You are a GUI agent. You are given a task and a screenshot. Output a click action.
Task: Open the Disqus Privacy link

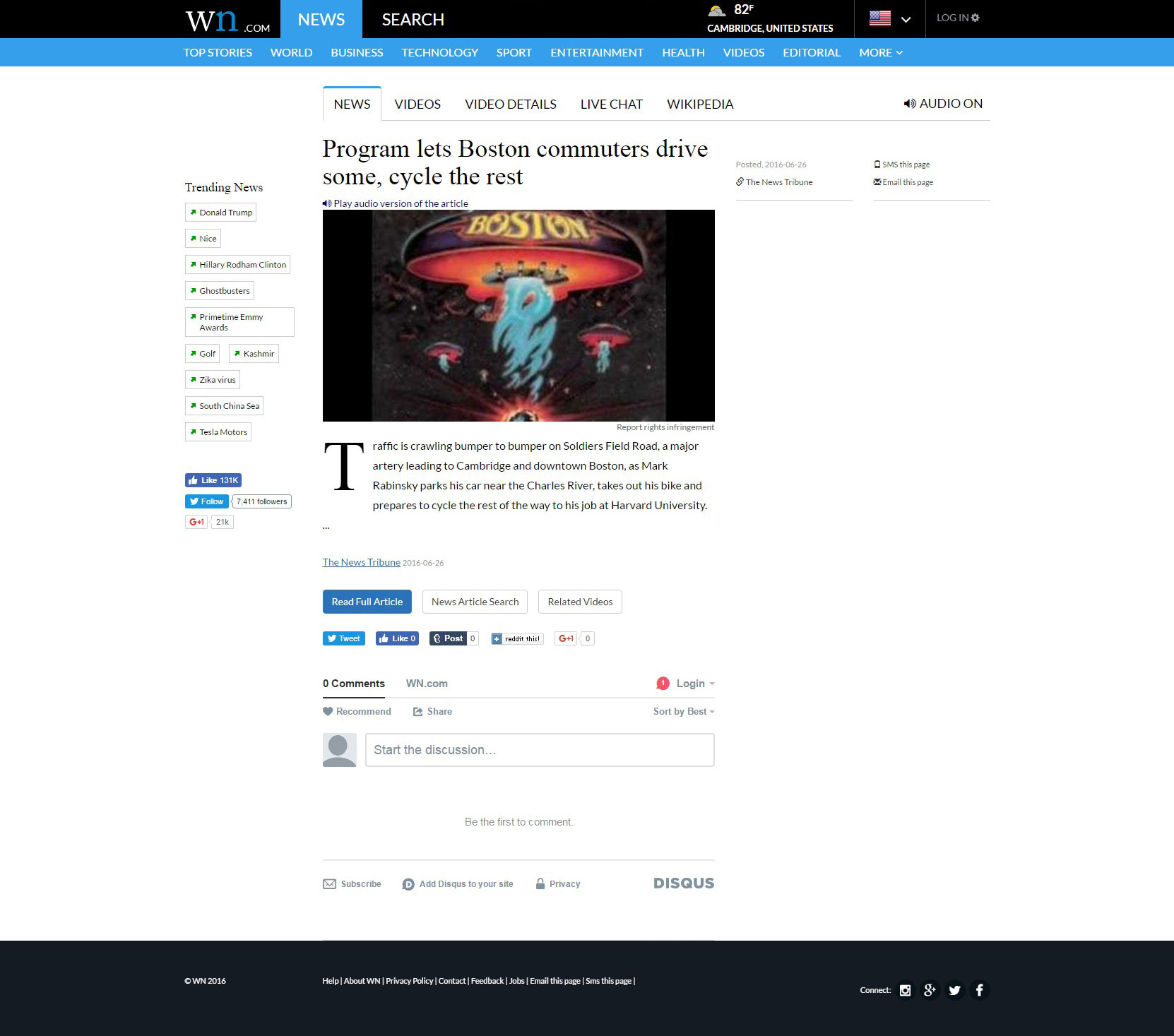tap(558, 884)
